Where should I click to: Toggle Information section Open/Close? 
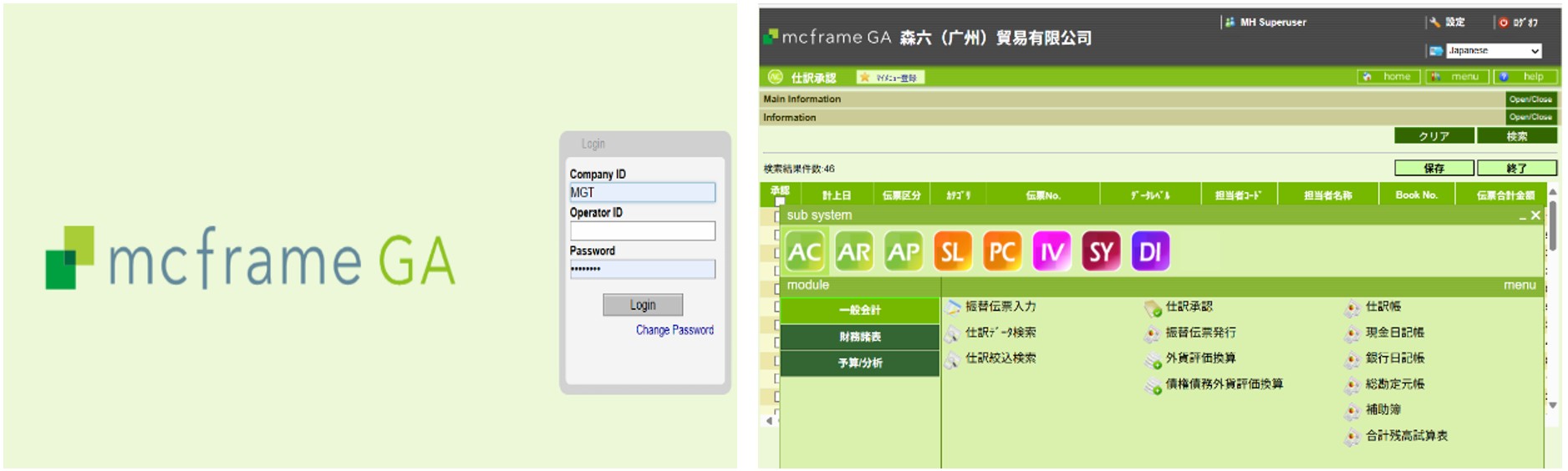pyautogui.click(x=1530, y=118)
